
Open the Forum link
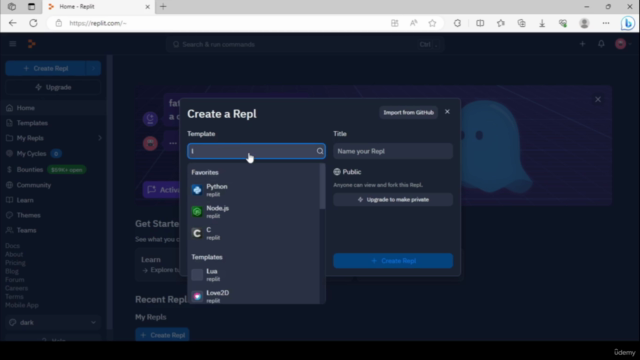(x=15, y=280)
